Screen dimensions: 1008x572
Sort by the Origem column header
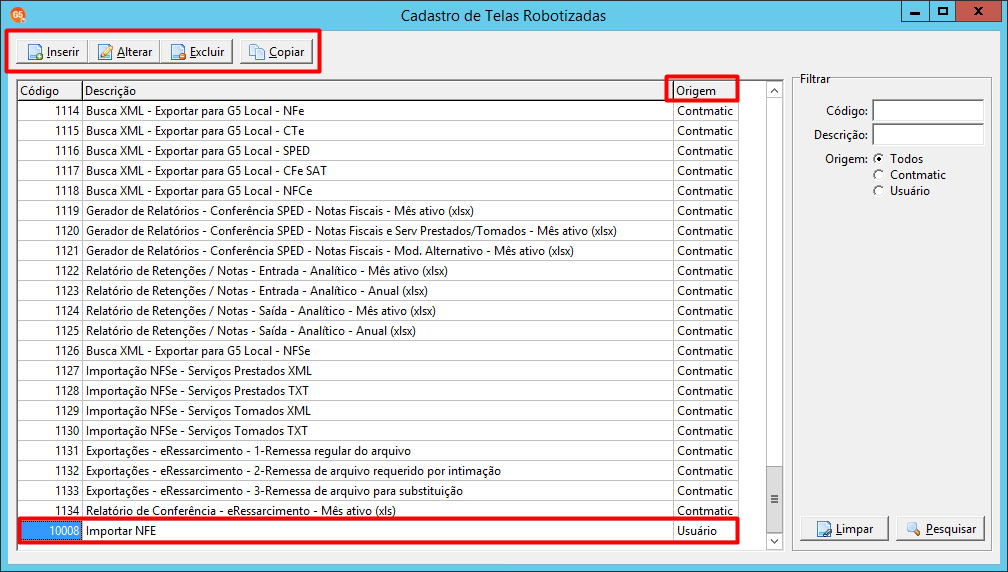tap(705, 91)
